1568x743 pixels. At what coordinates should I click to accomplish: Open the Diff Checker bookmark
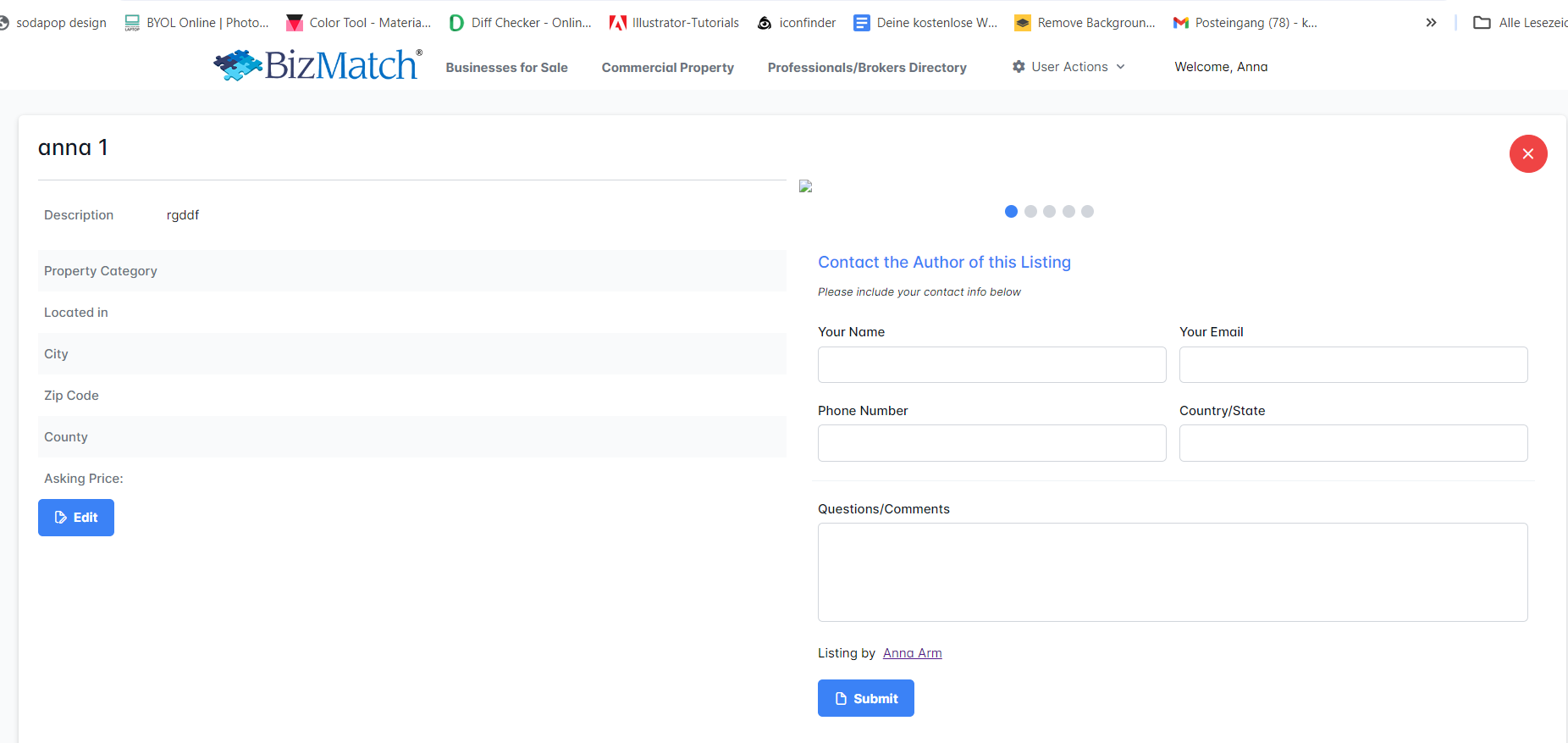coord(521,23)
